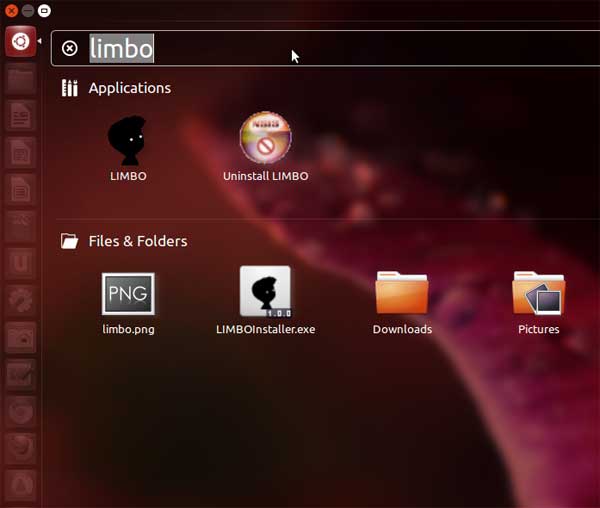This screenshot has width=600, height=508.
Task: Click the Ubuntu Dash home launcher button
Action: (21, 41)
